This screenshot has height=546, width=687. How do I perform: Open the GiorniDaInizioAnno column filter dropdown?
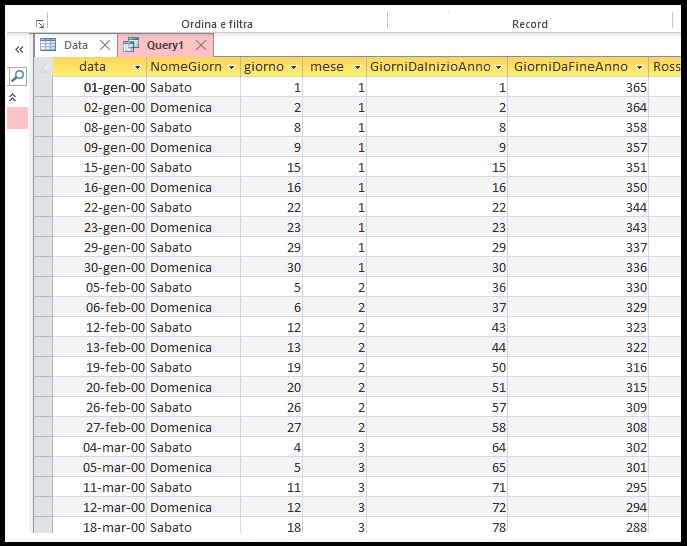499,67
